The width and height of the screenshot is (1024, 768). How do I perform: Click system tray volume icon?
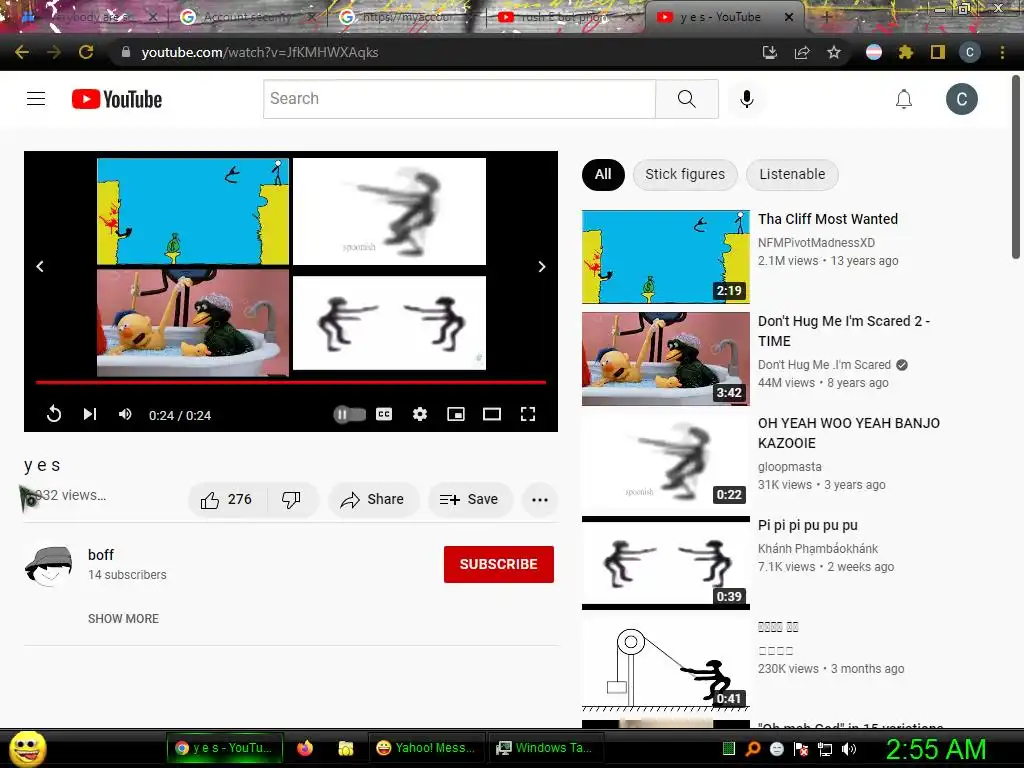(x=849, y=749)
